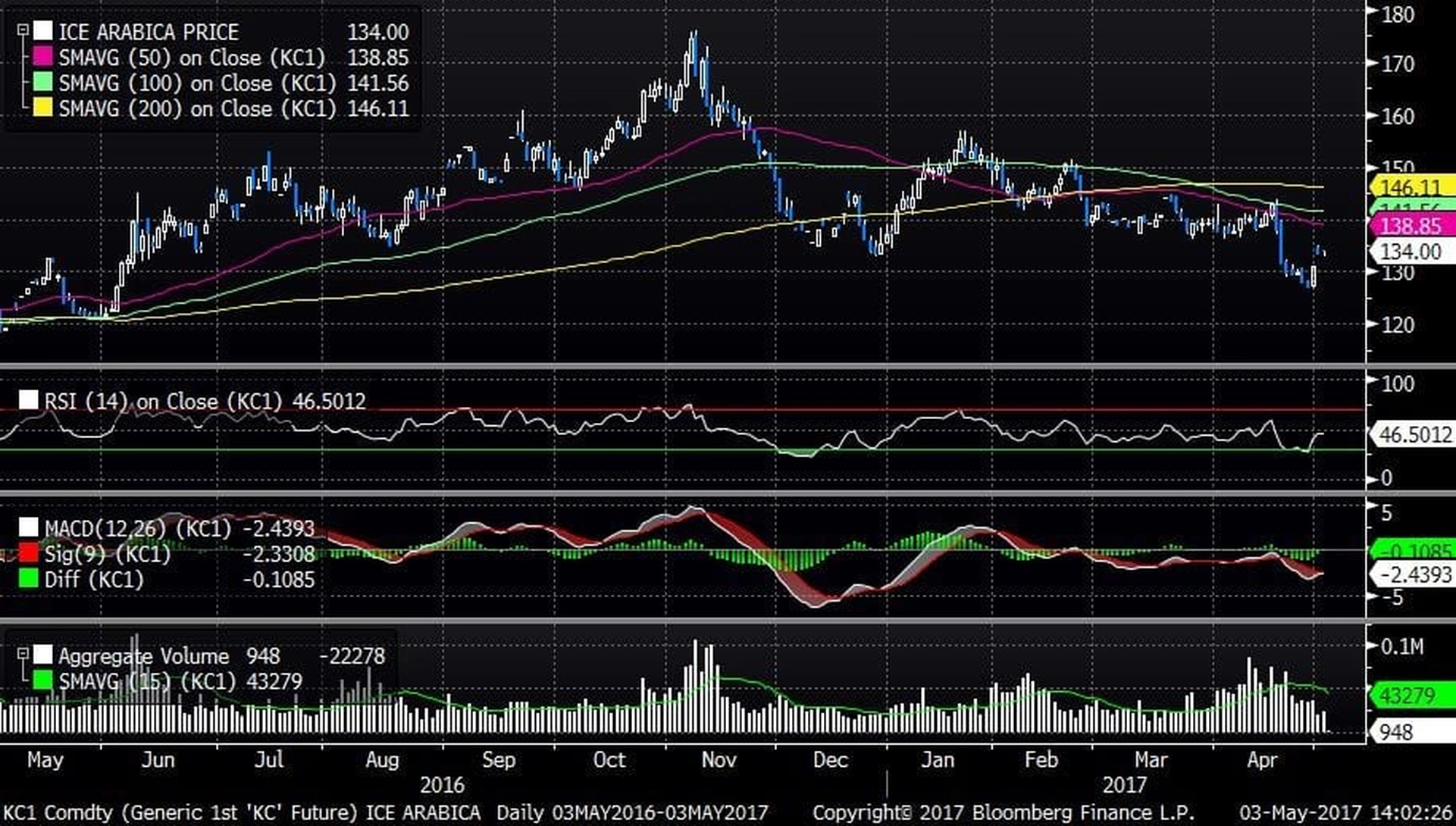
Task: Select the Jan label on time axis
Action: point(938,760)
